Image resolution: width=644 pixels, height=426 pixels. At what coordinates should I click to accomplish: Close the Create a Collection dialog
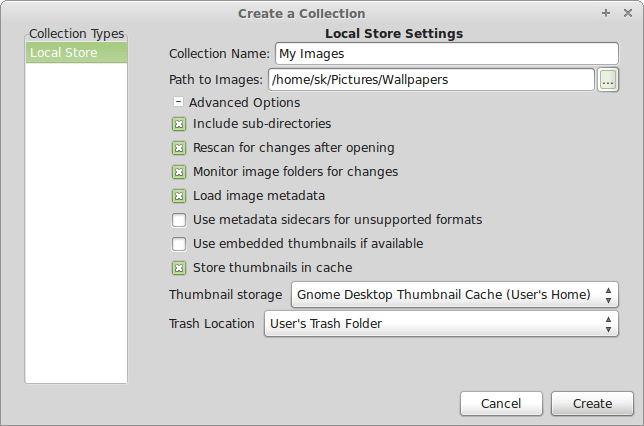[627, 13]
